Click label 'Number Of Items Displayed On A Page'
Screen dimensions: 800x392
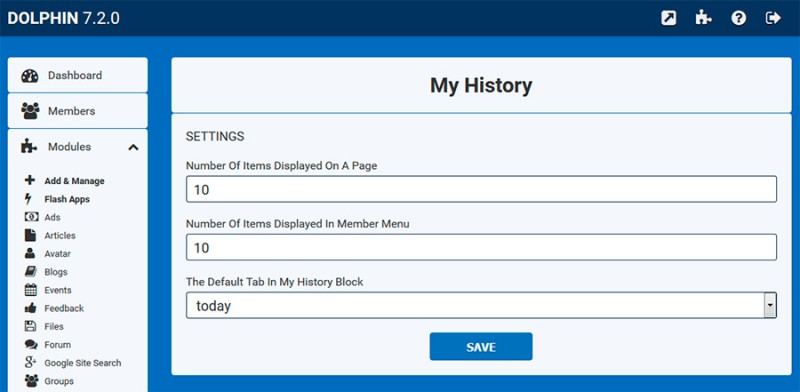tap(281, 166)
